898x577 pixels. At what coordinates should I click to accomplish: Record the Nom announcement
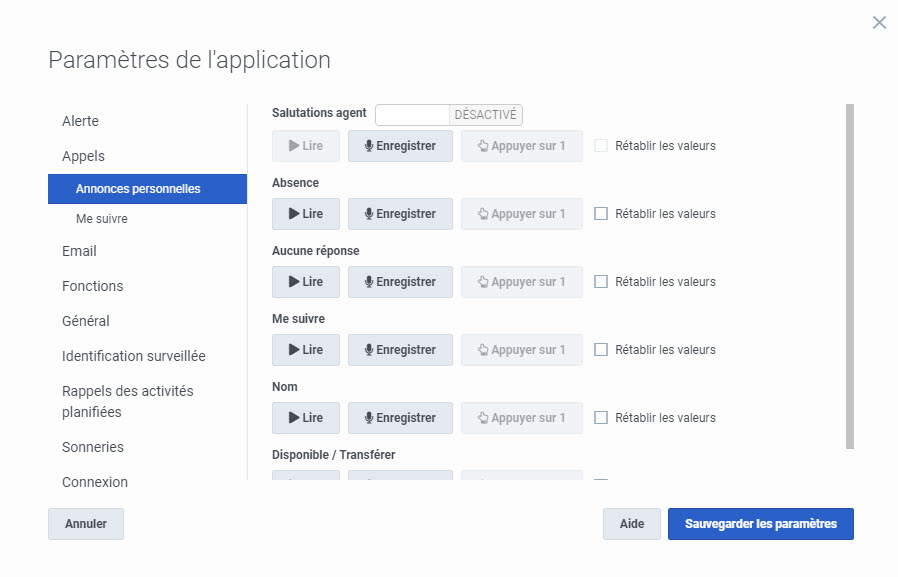400,418
